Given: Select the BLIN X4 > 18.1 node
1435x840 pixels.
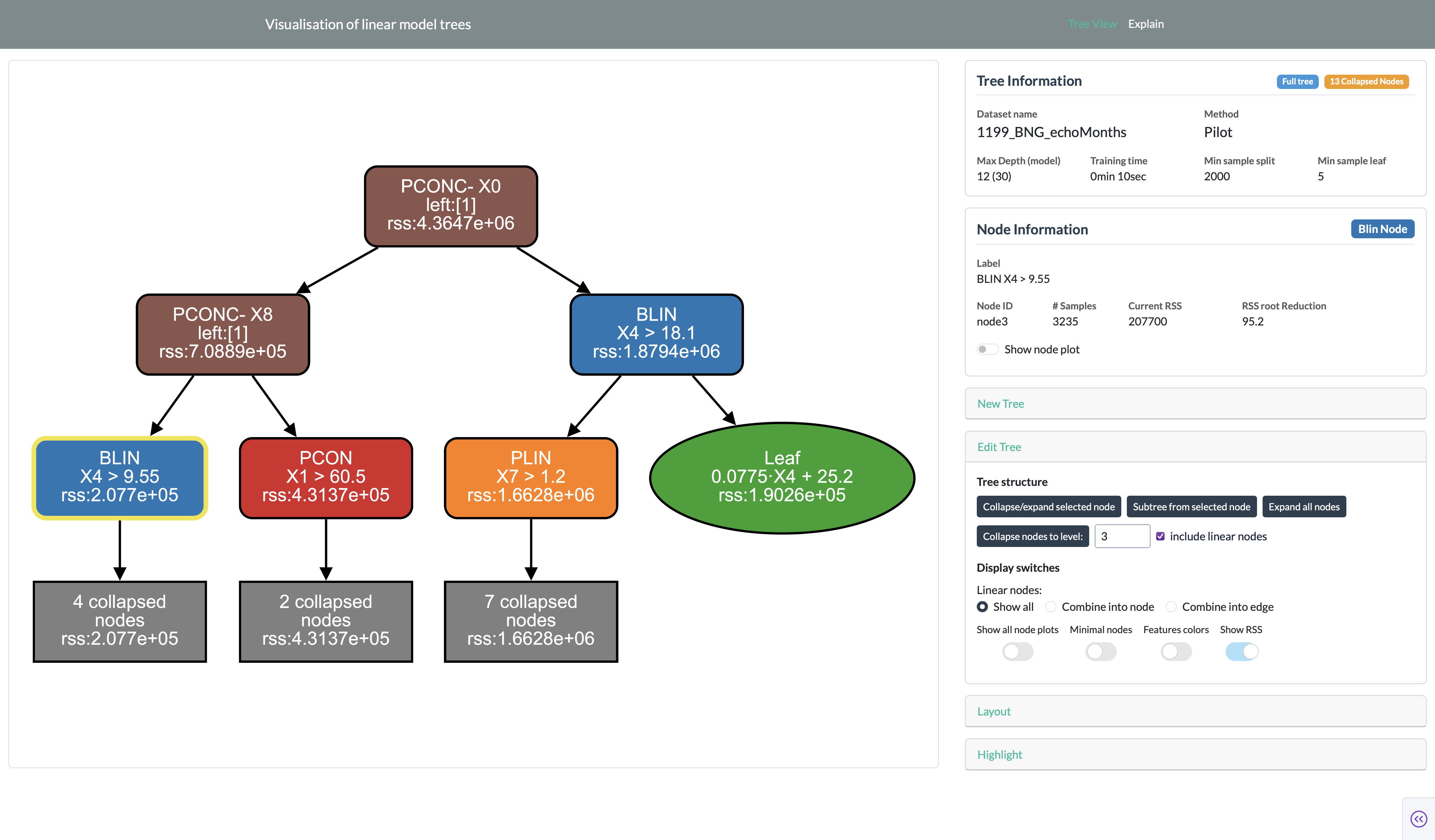Looking at the screenshot, I should pyautogui.click(x=656, y=335).
